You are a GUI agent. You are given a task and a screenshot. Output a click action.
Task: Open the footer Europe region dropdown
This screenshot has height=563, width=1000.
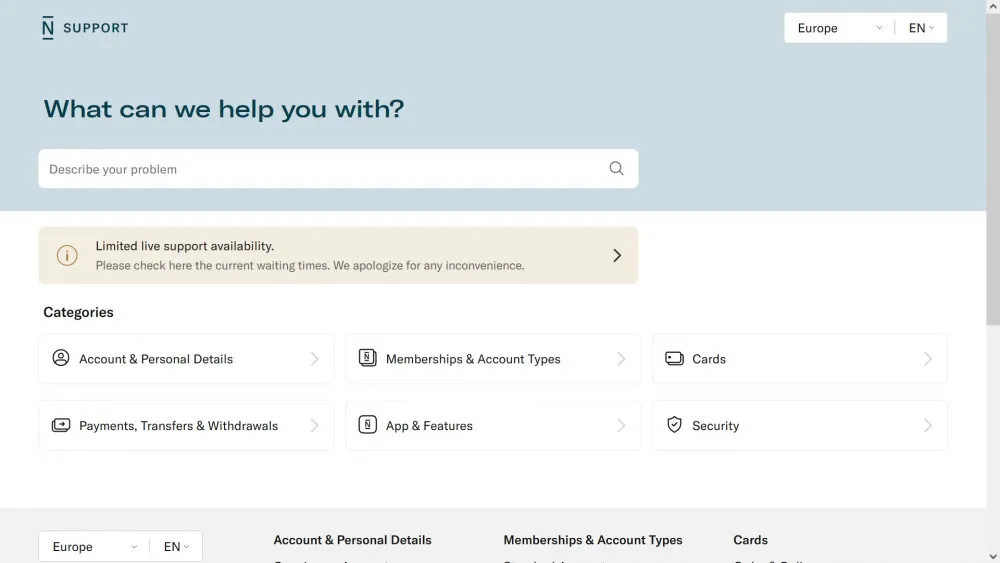tap(94, 546)
